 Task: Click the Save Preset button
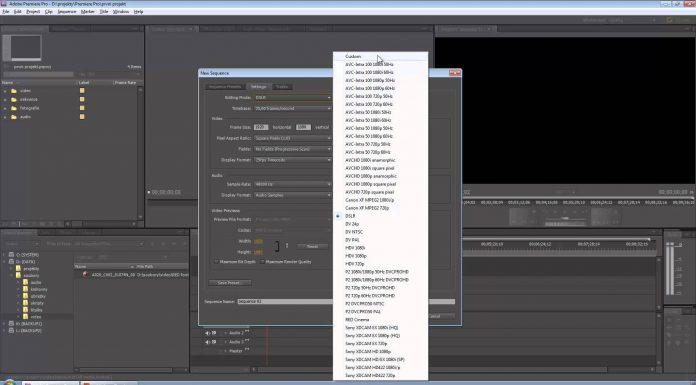230,282
